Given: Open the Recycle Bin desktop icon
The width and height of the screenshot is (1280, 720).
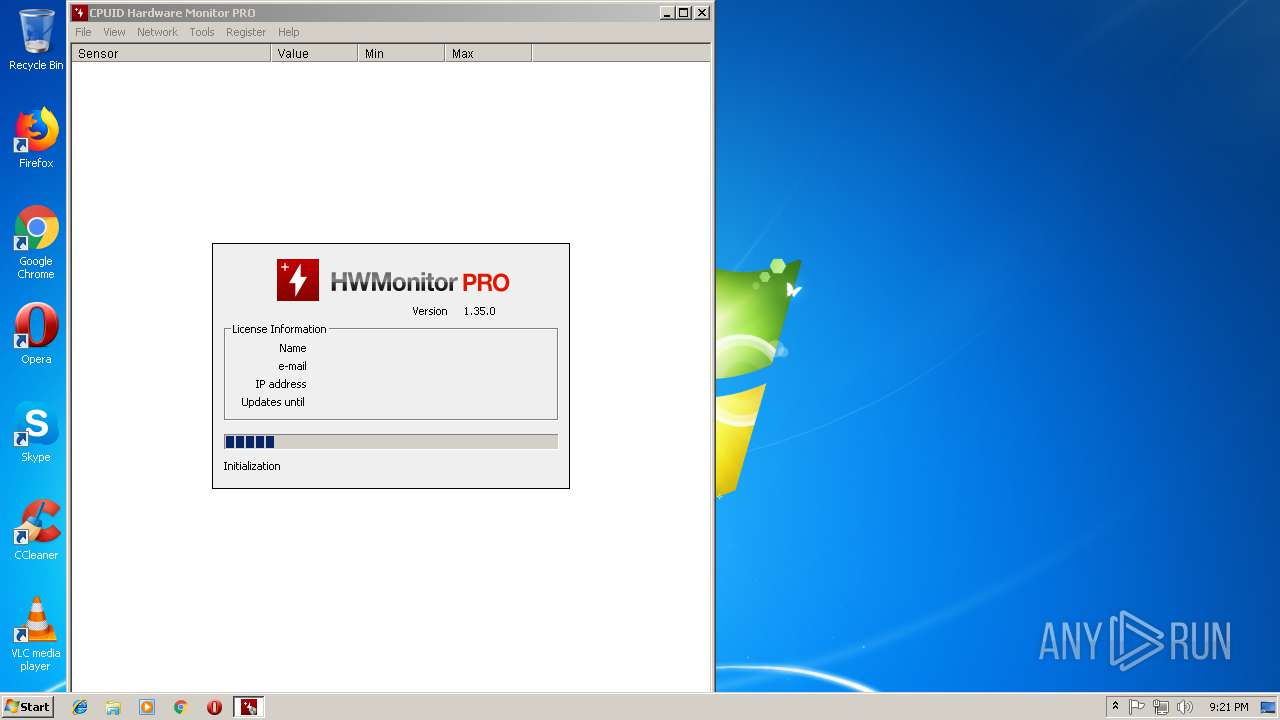Looking at the screenshot, I should (x=36, y=40).
